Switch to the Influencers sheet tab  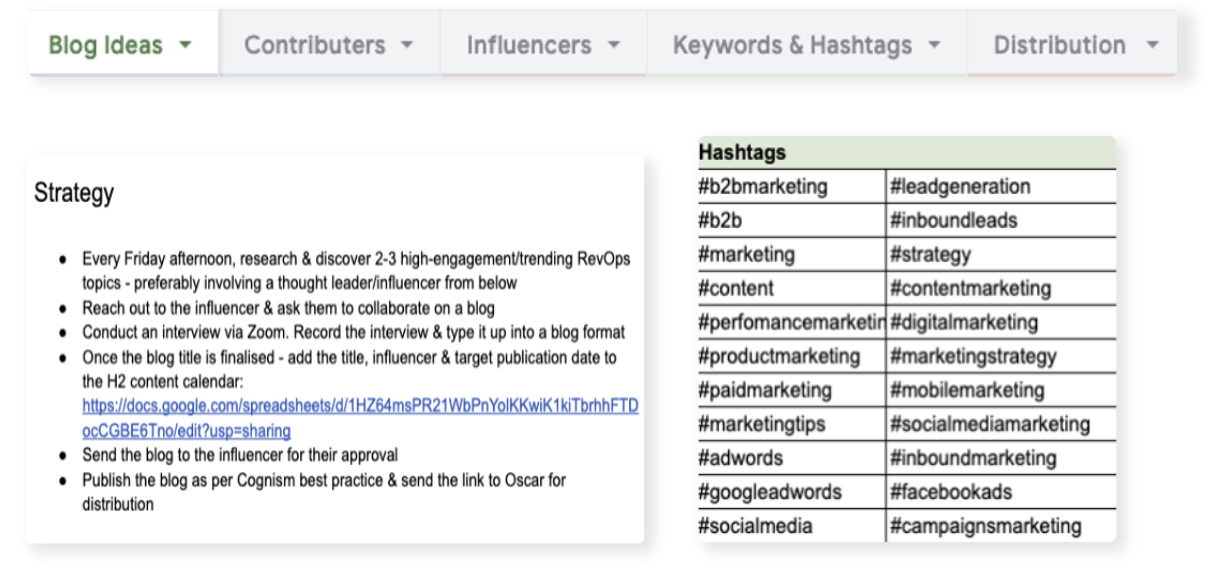pyautogui.click(x=529, y=46)
